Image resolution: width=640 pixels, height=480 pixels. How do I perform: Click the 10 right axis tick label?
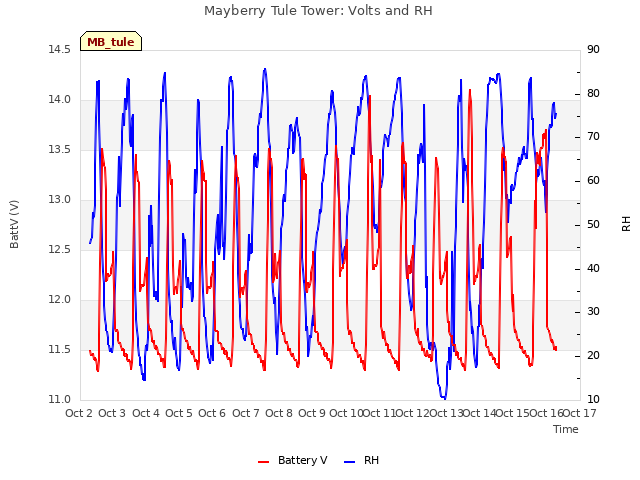click(x=593, y=400)
